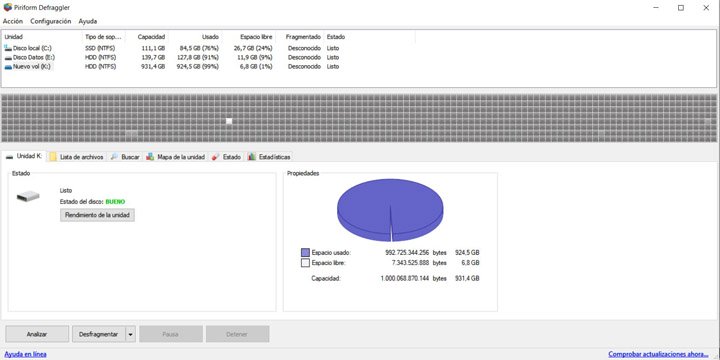Image resolution: width=720 pixels, height=360 pixels.
Task: Click the magnifier icon of Buscar tab
Action: (114, 157)
